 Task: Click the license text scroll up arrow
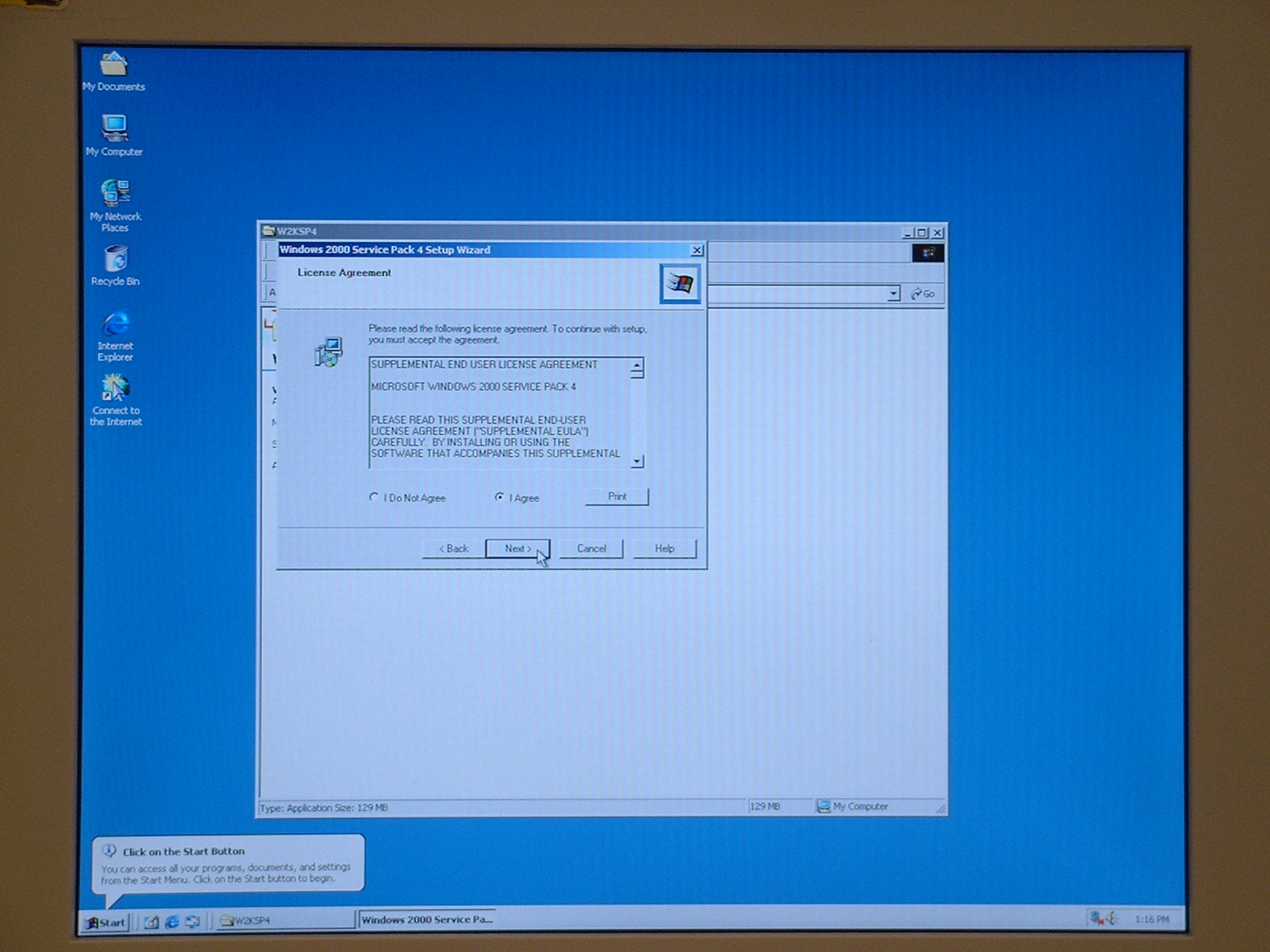coord(637,366)
